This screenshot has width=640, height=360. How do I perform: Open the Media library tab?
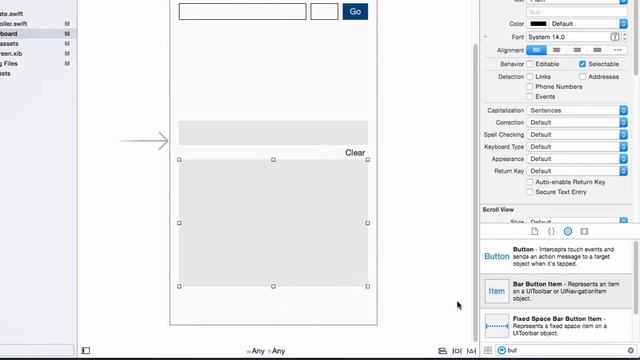[584, 231]
